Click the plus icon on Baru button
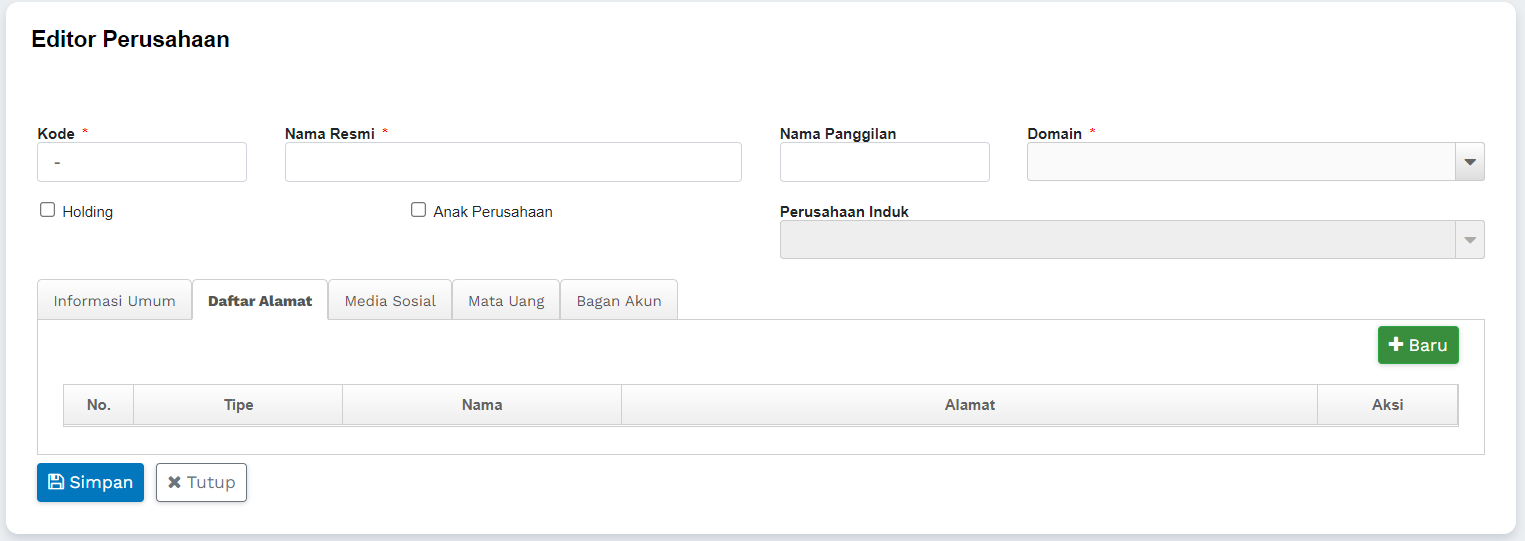Screen dimensions: 1525x541 point(1397,345)
